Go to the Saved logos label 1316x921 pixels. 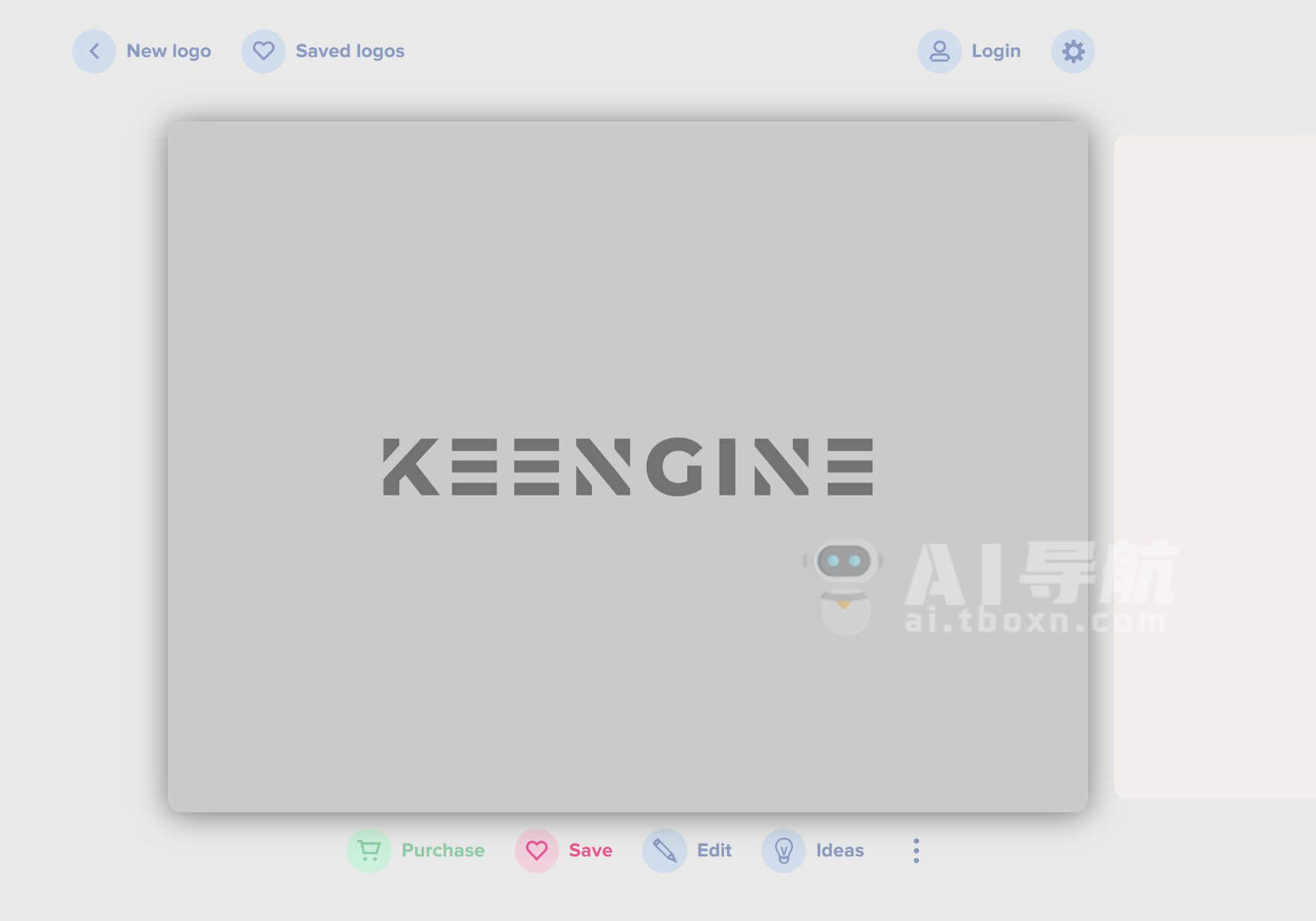tap(350, 51)
